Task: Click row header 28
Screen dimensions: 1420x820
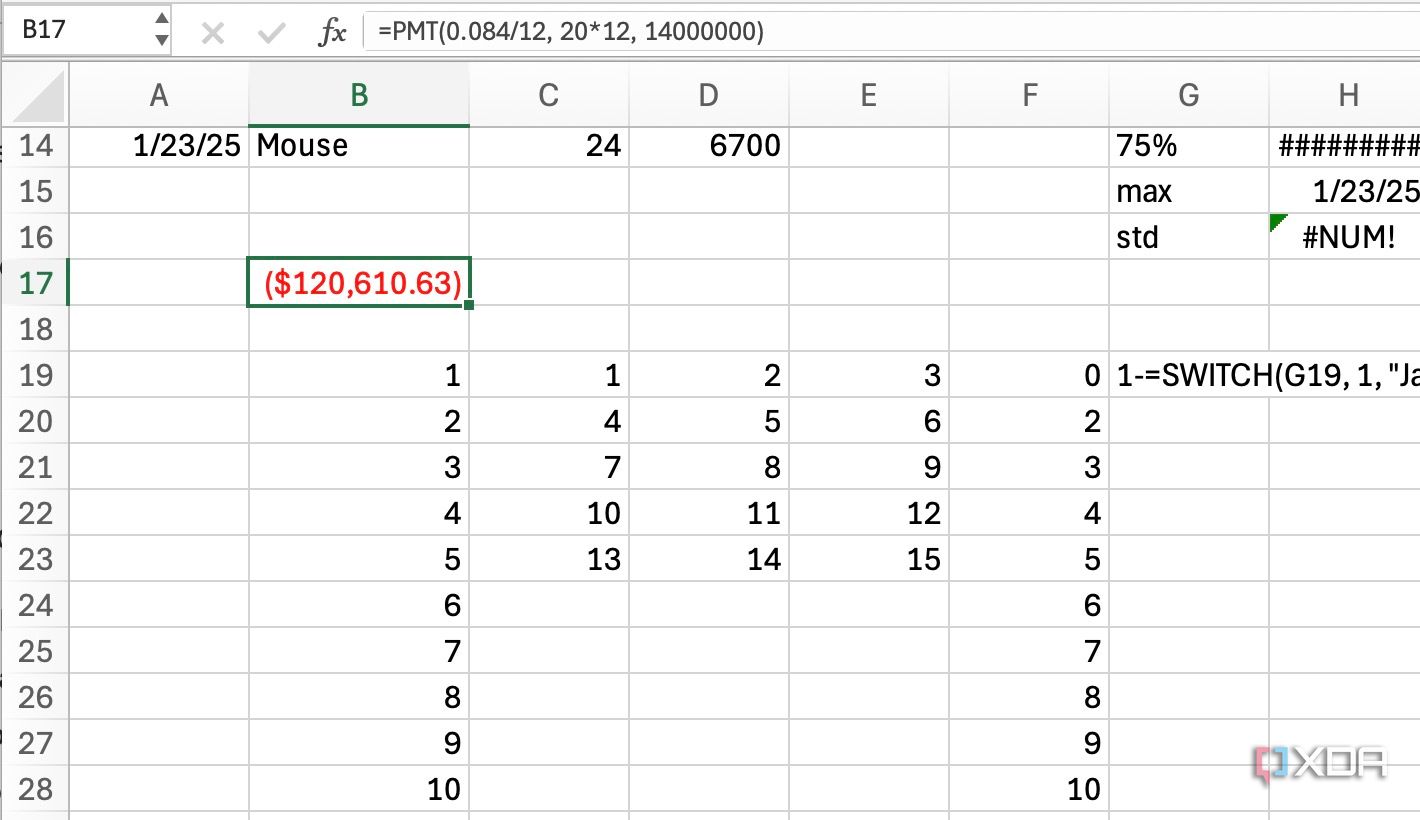Action: tap(35, 789)
